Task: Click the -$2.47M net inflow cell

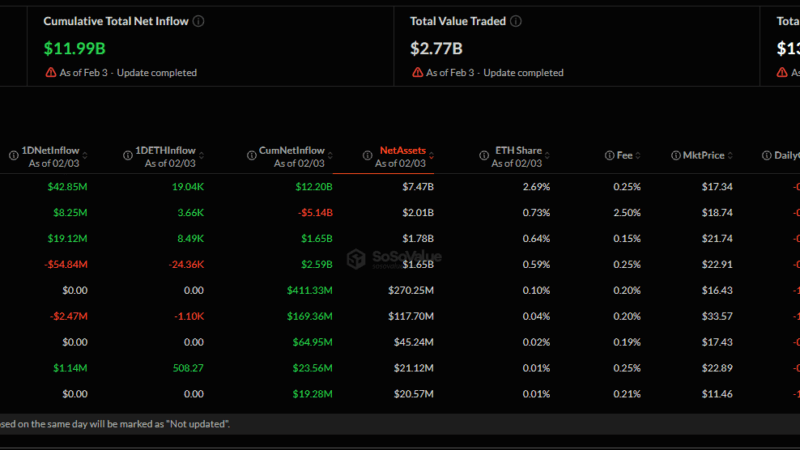Action: [69, 316]
